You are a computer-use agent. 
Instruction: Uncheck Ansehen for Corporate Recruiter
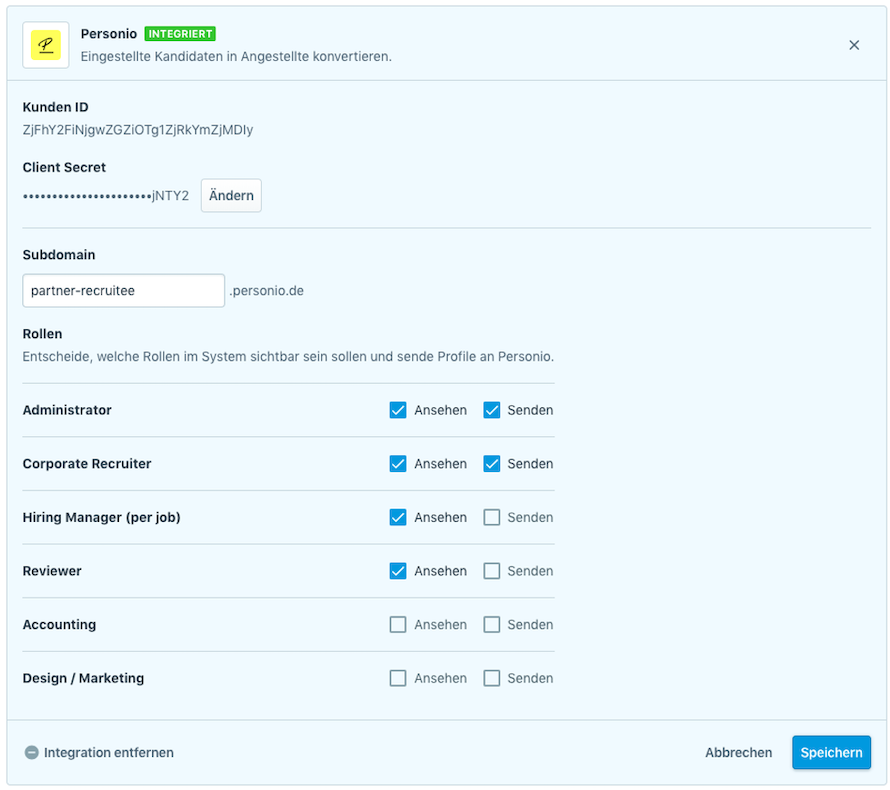tap(398, 464)
